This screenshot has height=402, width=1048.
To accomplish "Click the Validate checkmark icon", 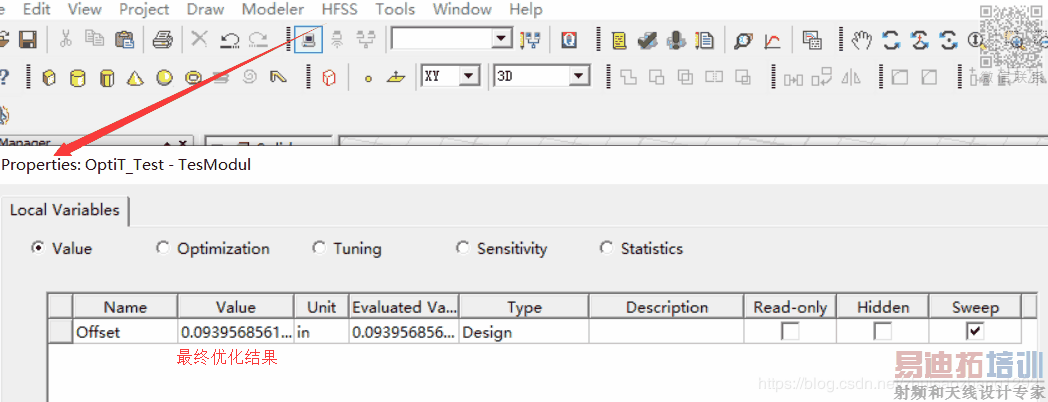I will tap(648, 41).
